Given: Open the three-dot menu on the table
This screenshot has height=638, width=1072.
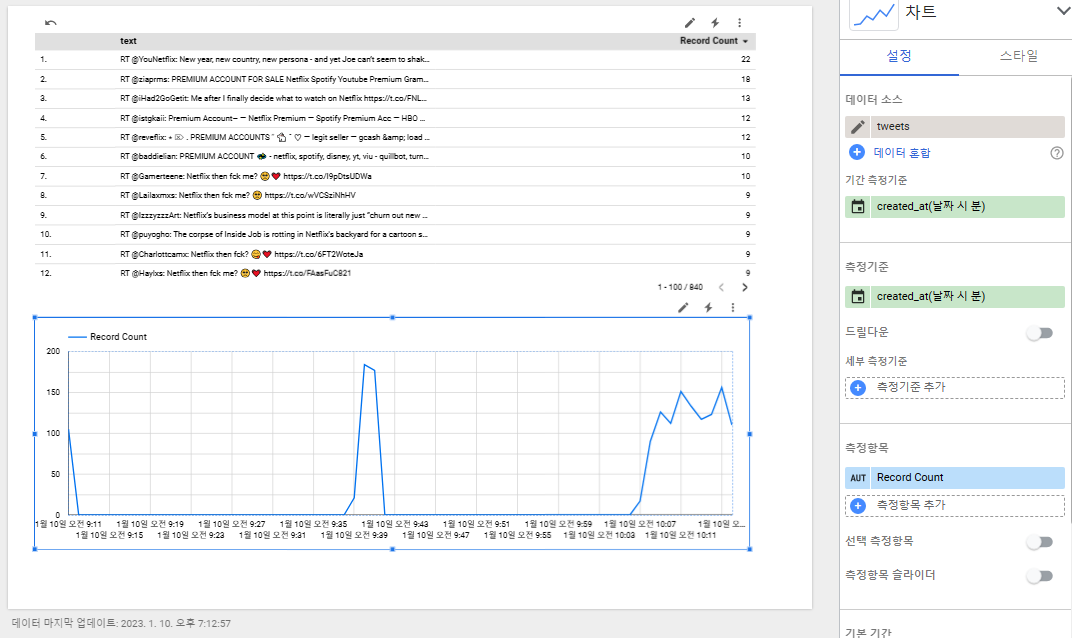Looking at the screenshot, I should pyautogui.click(x=738, y=22).
